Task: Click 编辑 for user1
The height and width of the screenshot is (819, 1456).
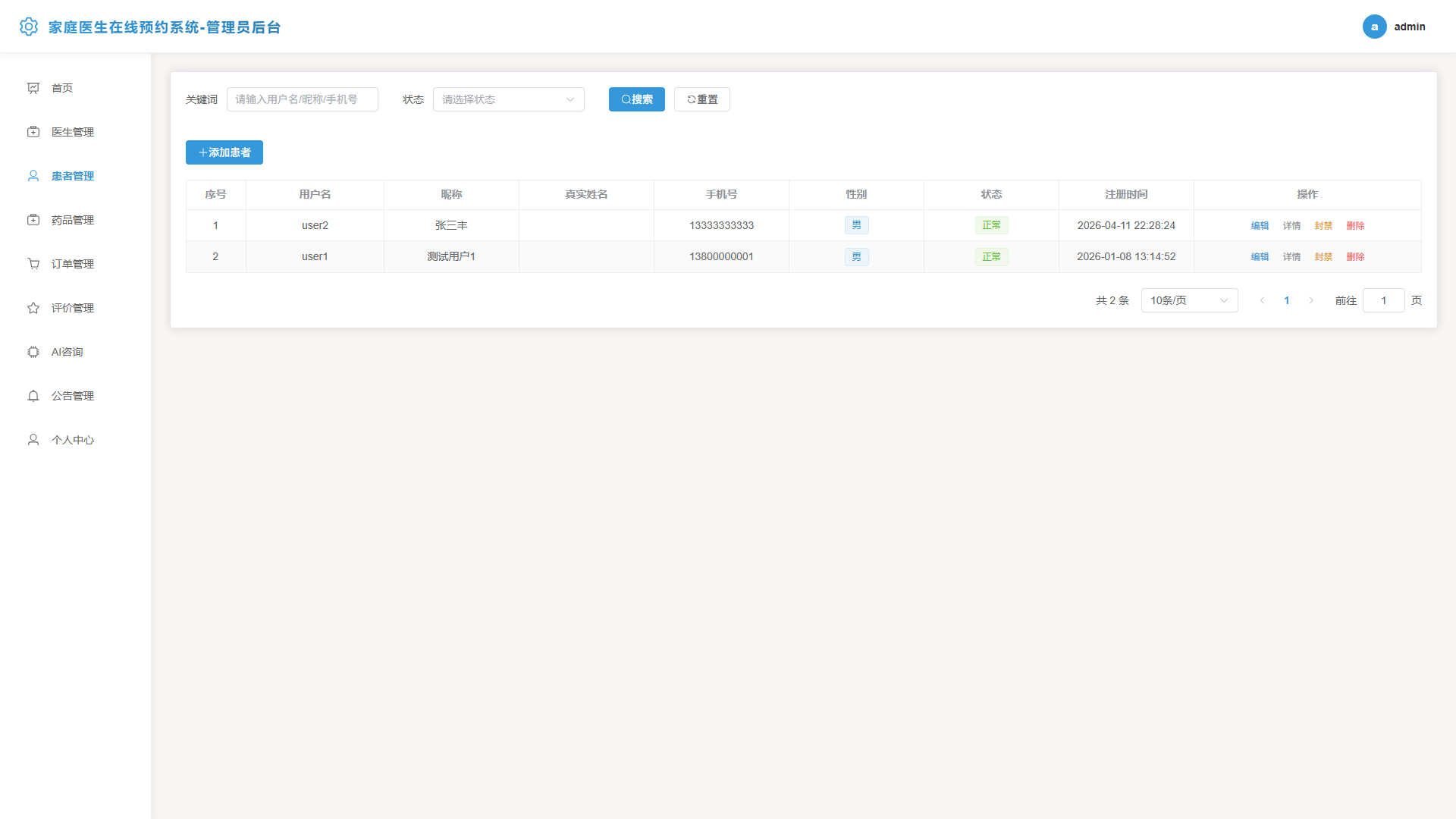Action: coord(1260,256)
